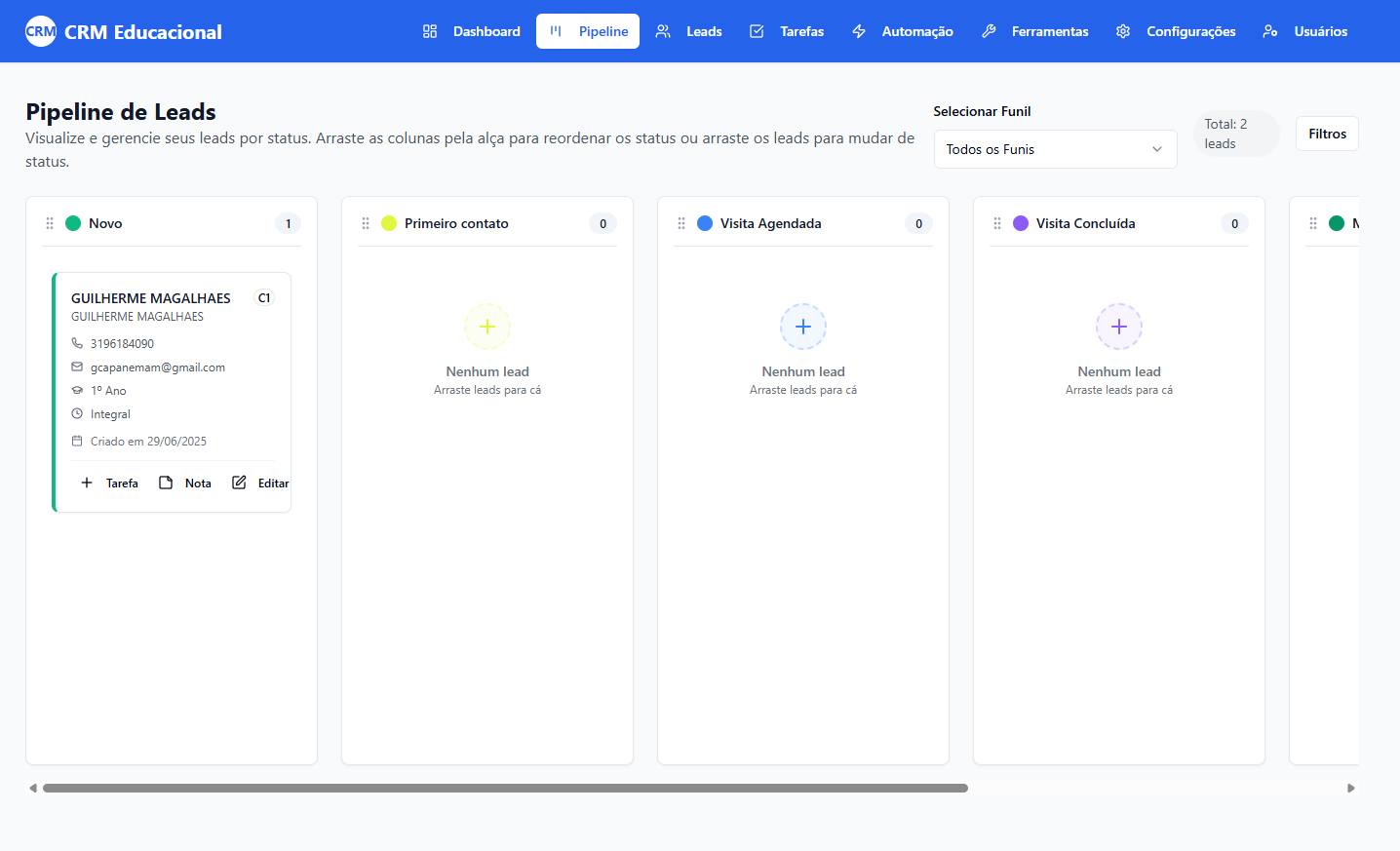Click the clock icon beside Integral
This screenshot has height=851, width=1400.
point(77,413)
